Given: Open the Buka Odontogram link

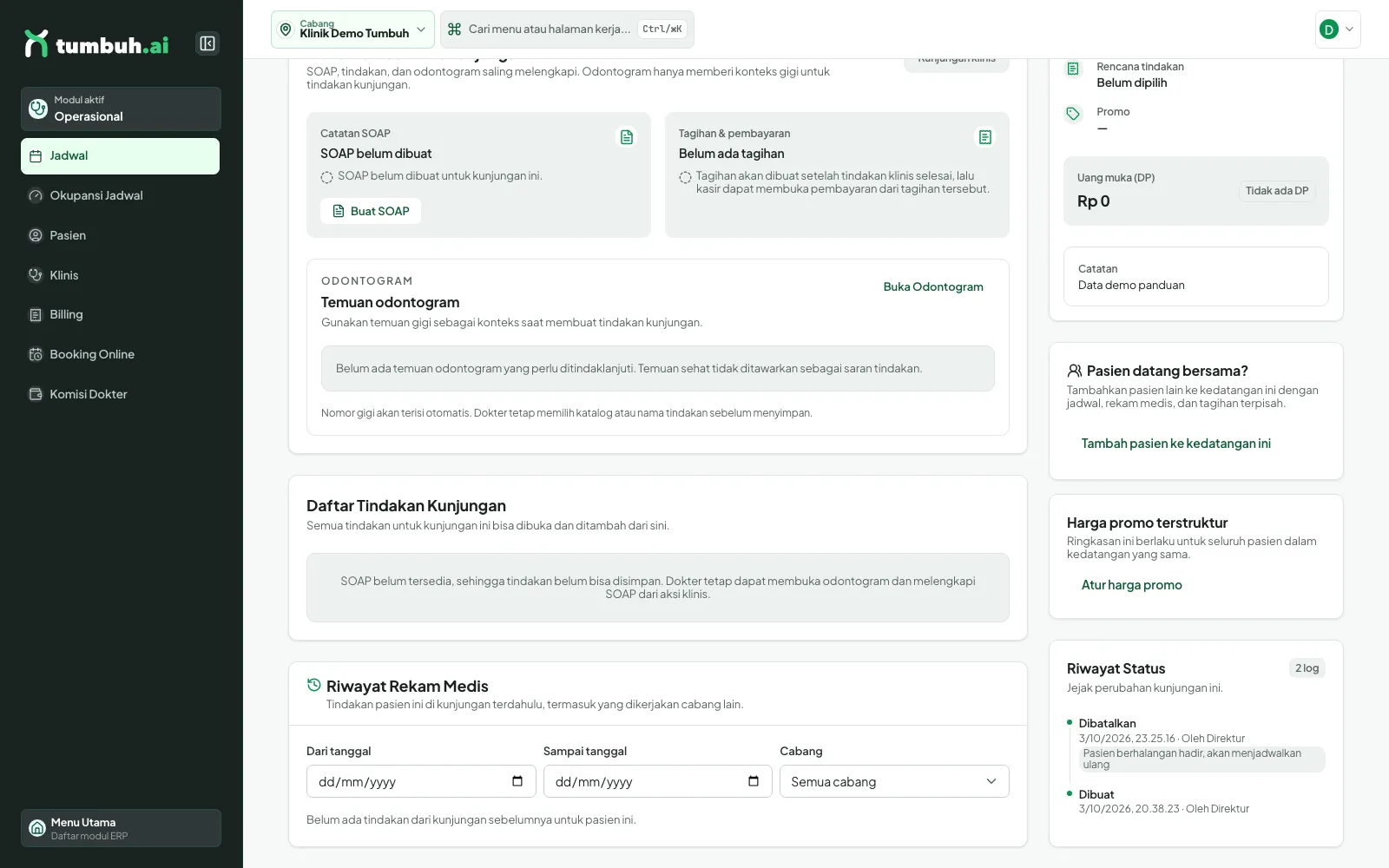Looking at the screenshot, I should [x=933, y=286].
